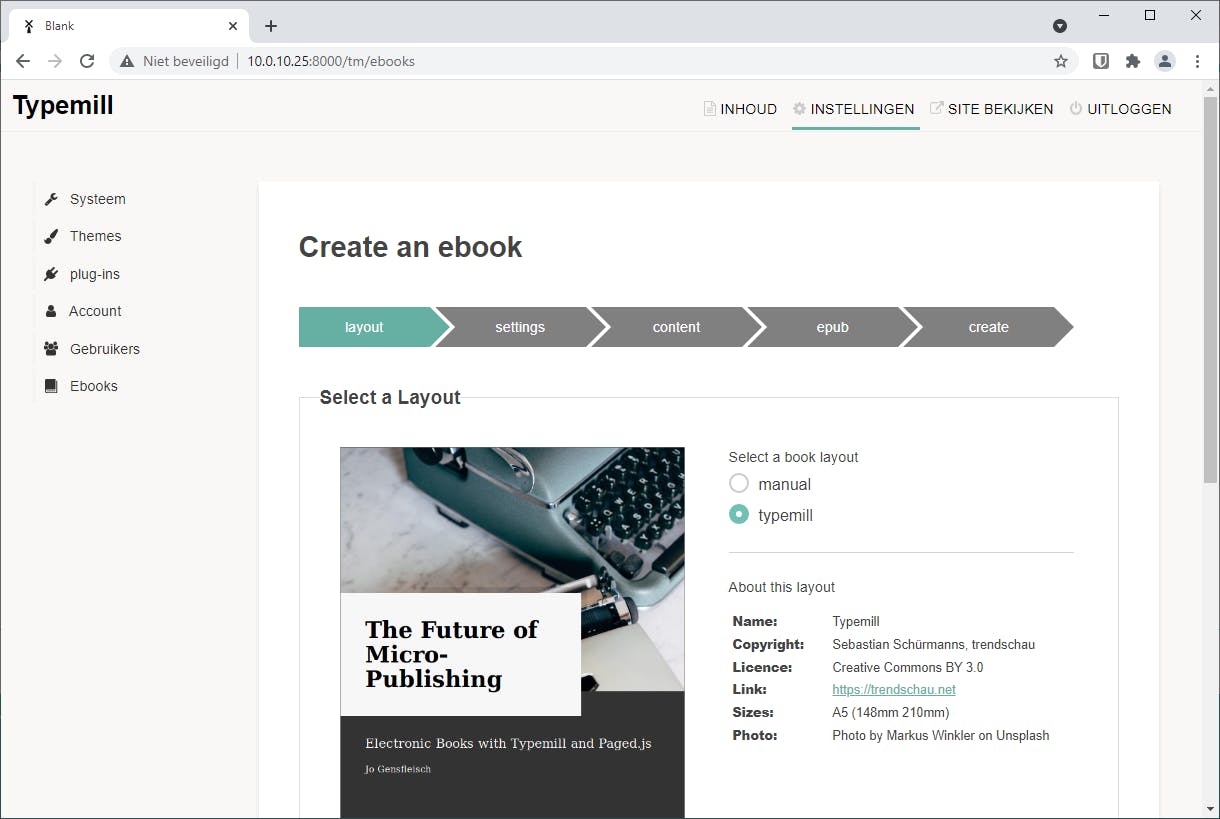The image size is (1220, 819).
Task: Go to the settings step
Action: (x=520, y=327)
